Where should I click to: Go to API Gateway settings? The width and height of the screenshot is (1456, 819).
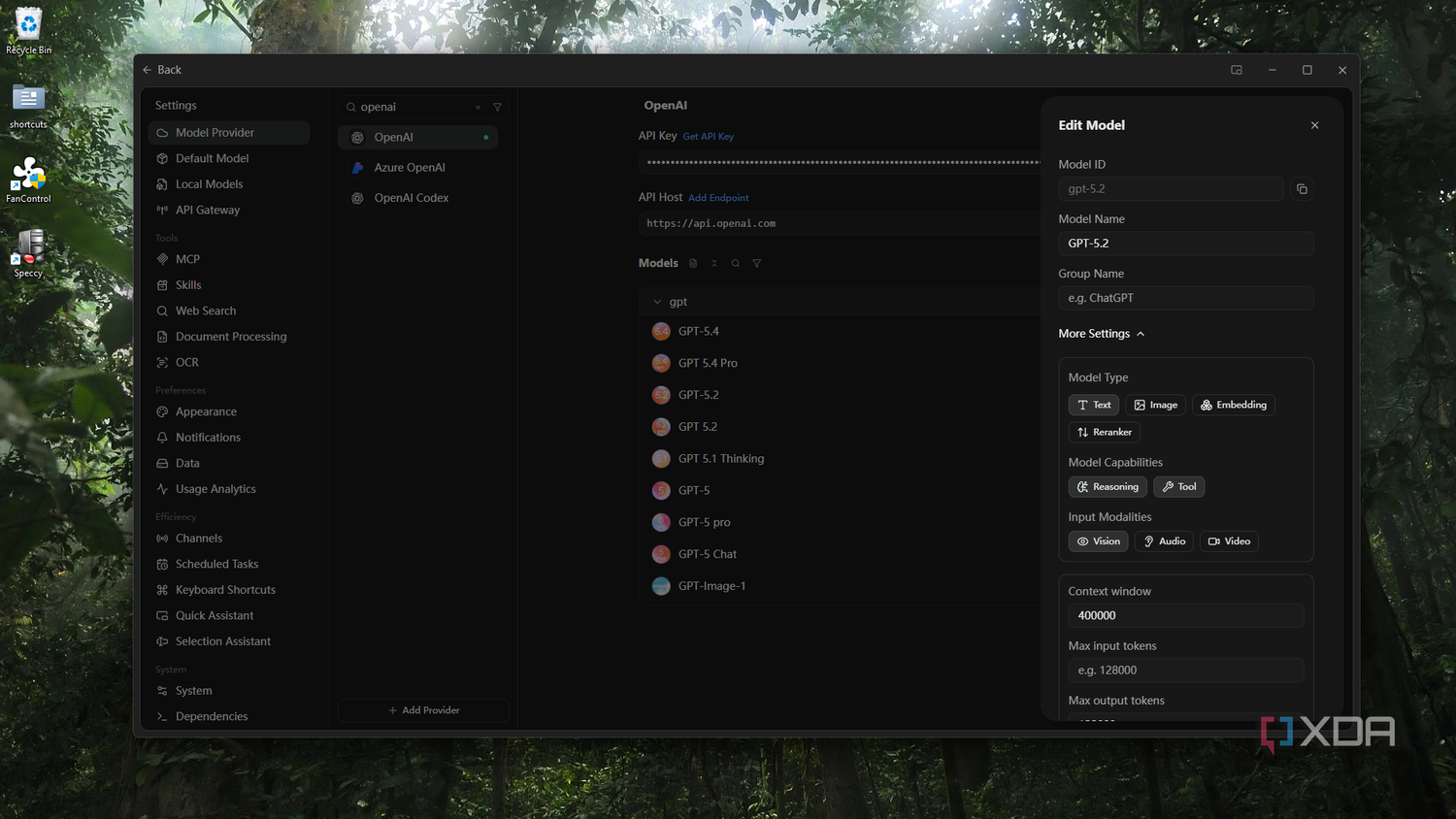click(x=229, y=211)
